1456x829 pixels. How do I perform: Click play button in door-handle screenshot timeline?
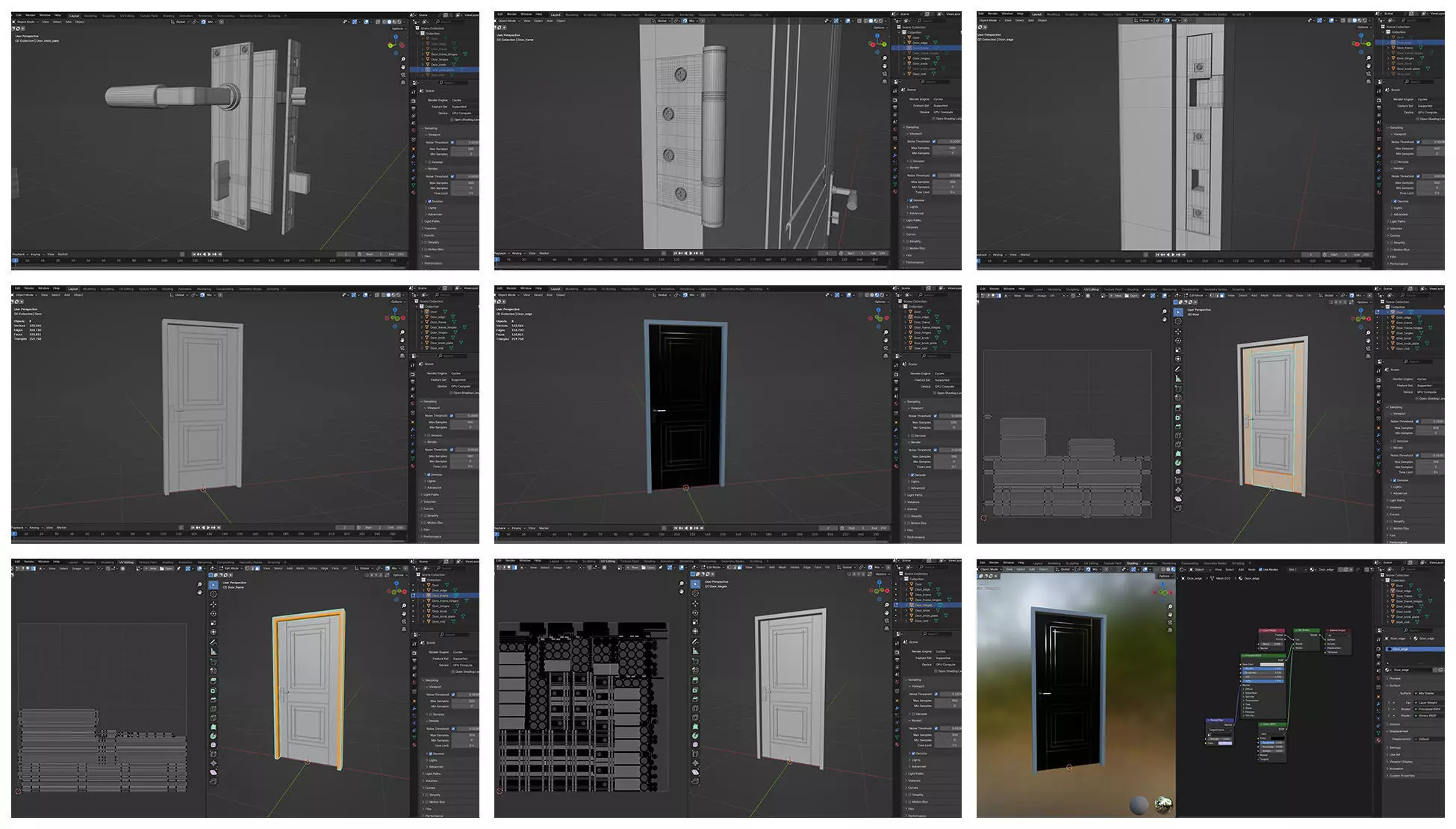pos(209,254)
